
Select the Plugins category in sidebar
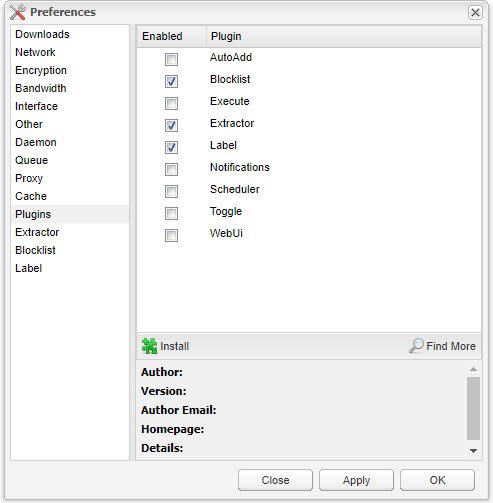(x=70, y=214)
